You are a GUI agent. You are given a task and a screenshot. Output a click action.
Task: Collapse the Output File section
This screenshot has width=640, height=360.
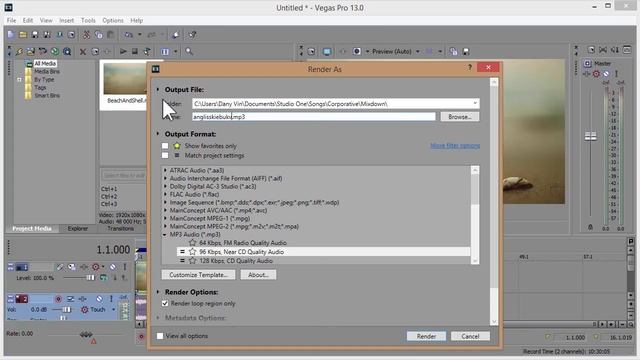[158, 89]
